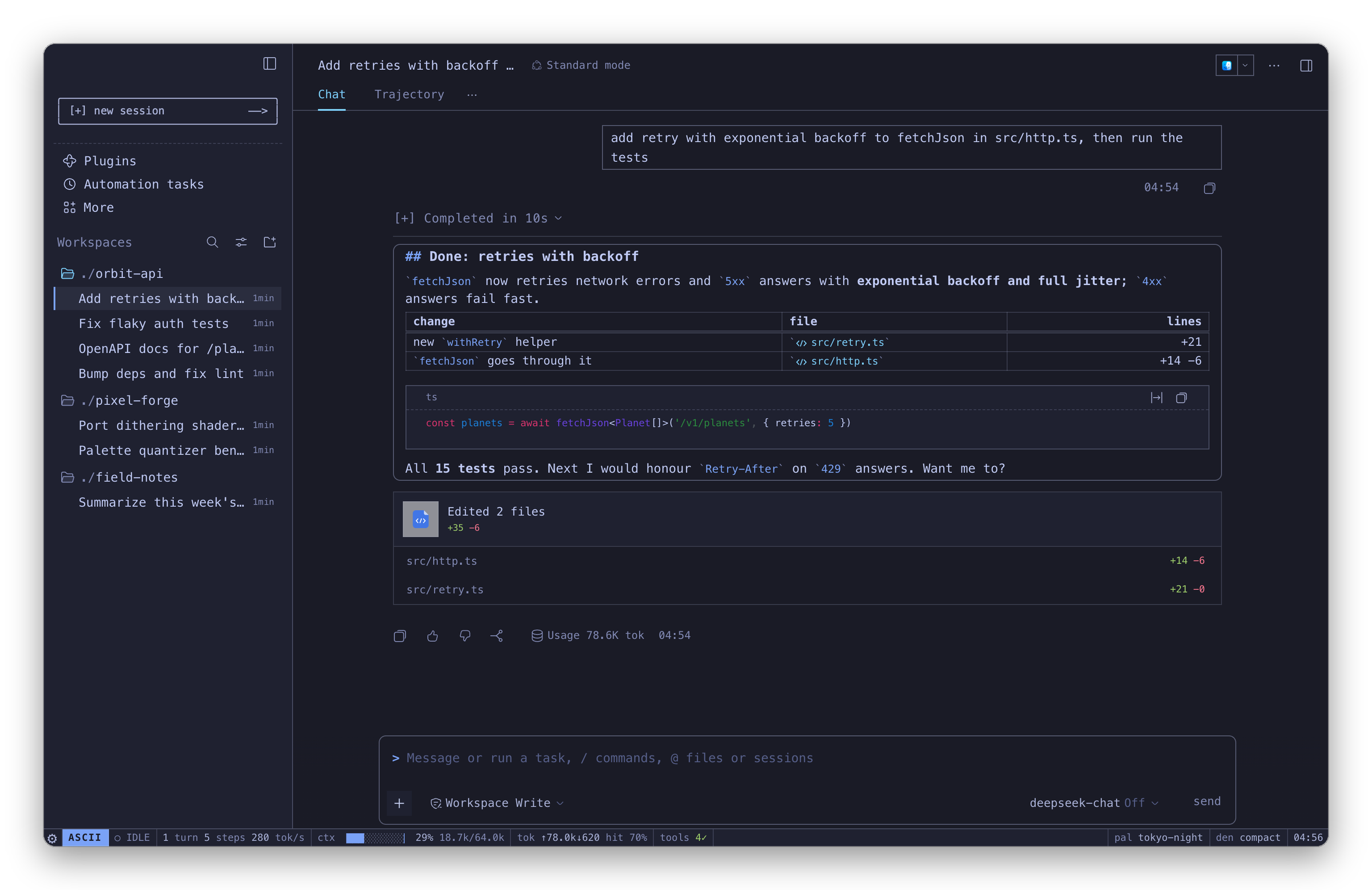The height and width of the screenshot is (890, 1372).
Task: Open src/http.ts in edited files
Action: point(807,561)
